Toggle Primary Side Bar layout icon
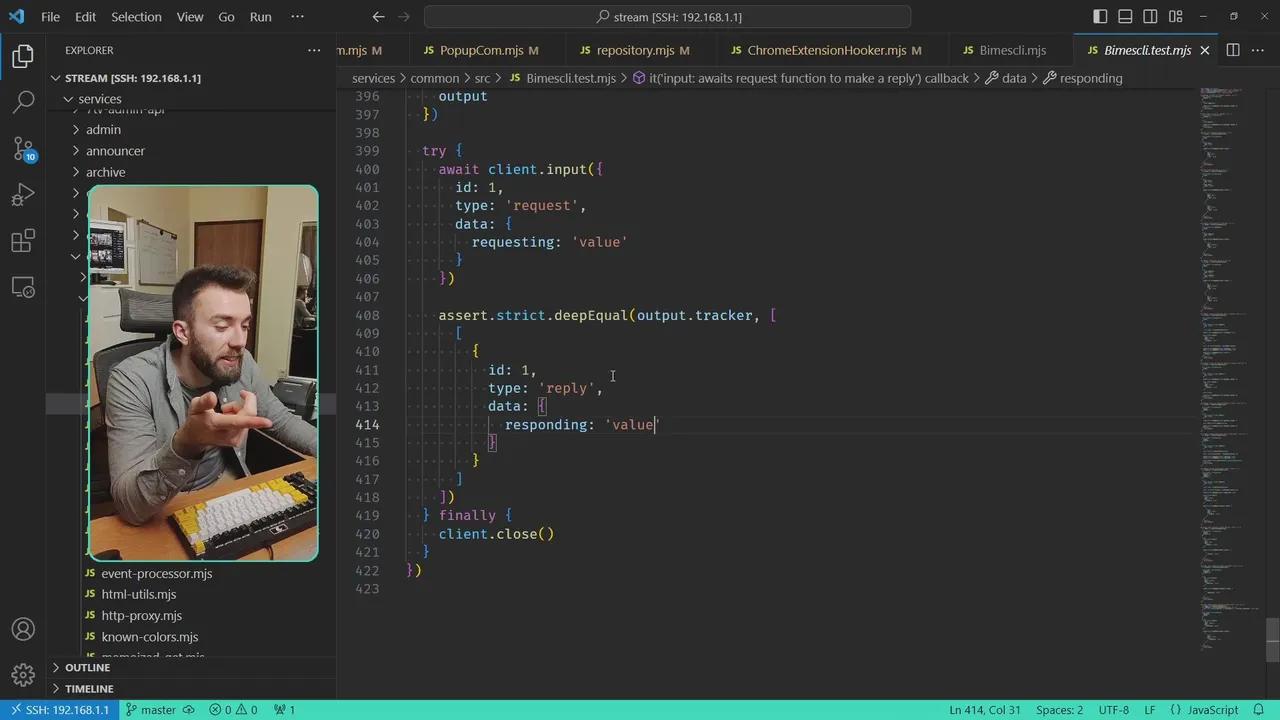 point(1100,17)
